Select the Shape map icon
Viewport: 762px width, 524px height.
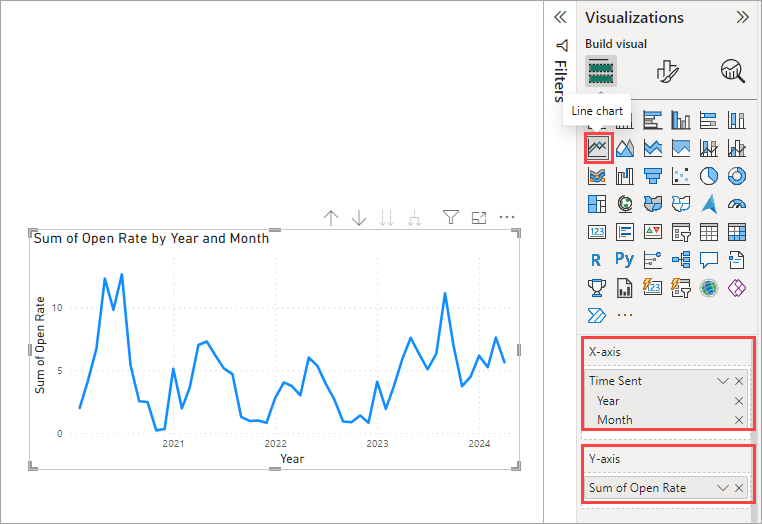[681, 204]
